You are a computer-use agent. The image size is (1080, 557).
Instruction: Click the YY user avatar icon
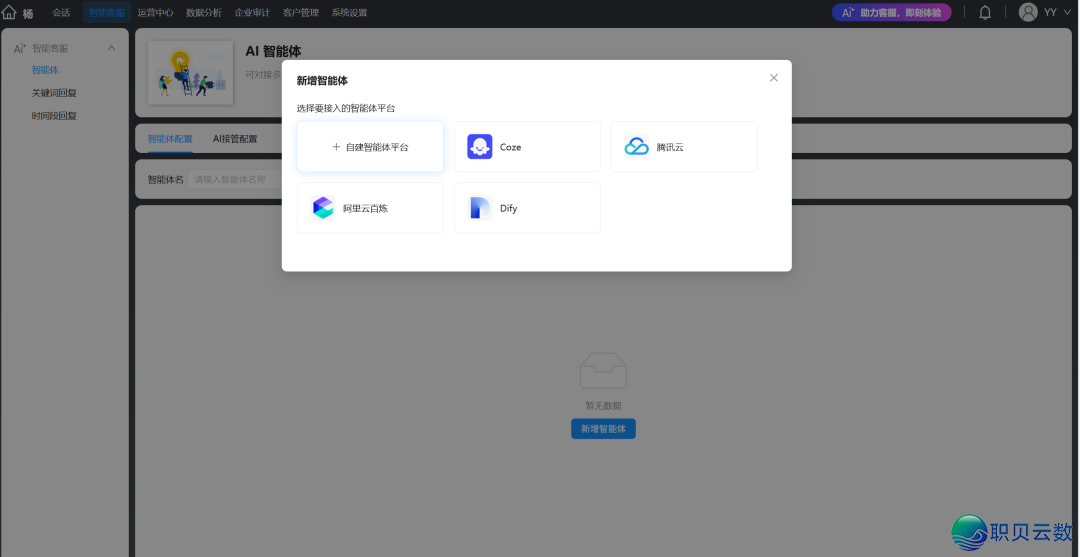[1028, 12]
